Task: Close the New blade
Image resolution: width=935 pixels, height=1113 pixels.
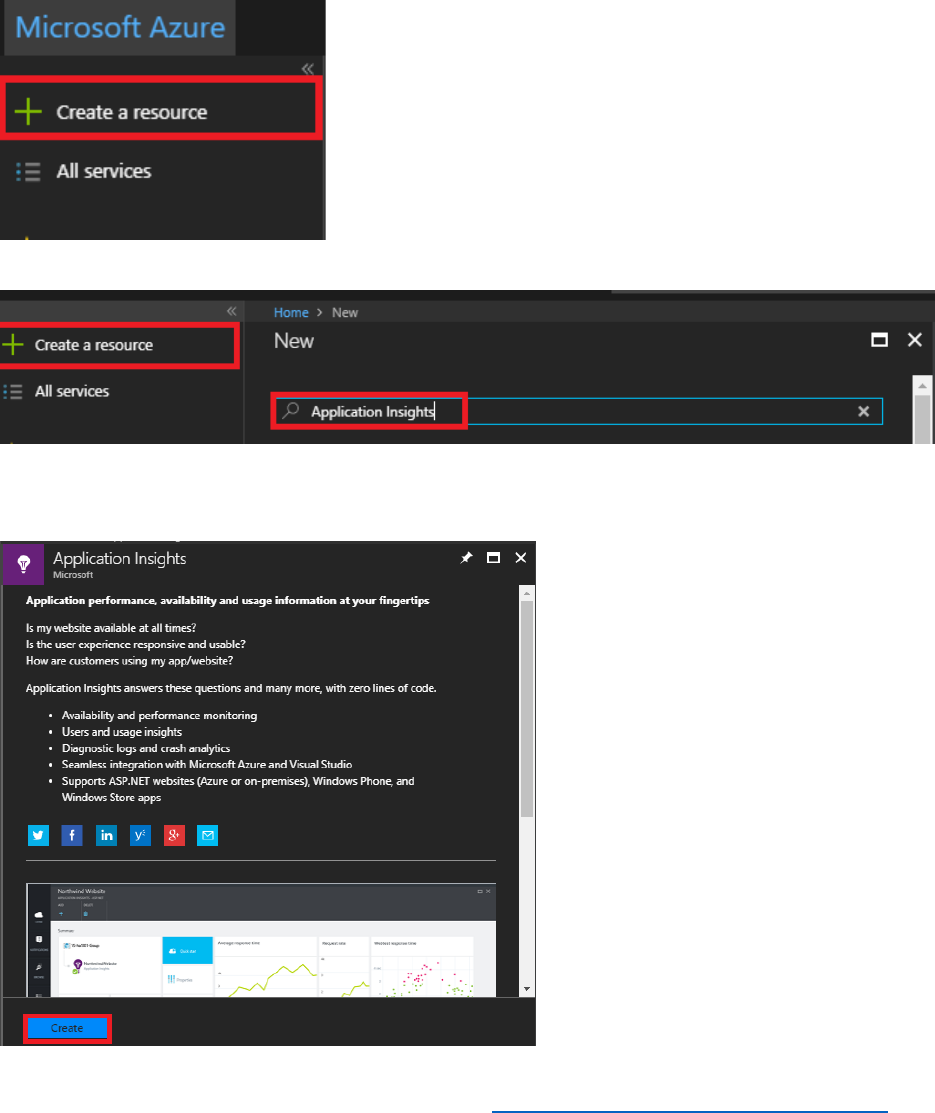Action: coord(914,340)
